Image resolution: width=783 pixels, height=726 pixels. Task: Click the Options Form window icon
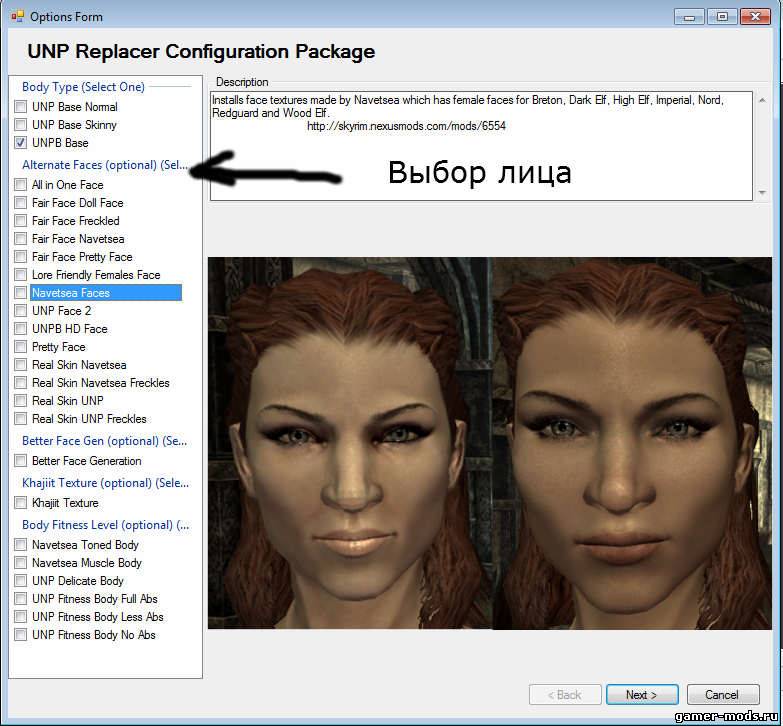coord(17,16)
